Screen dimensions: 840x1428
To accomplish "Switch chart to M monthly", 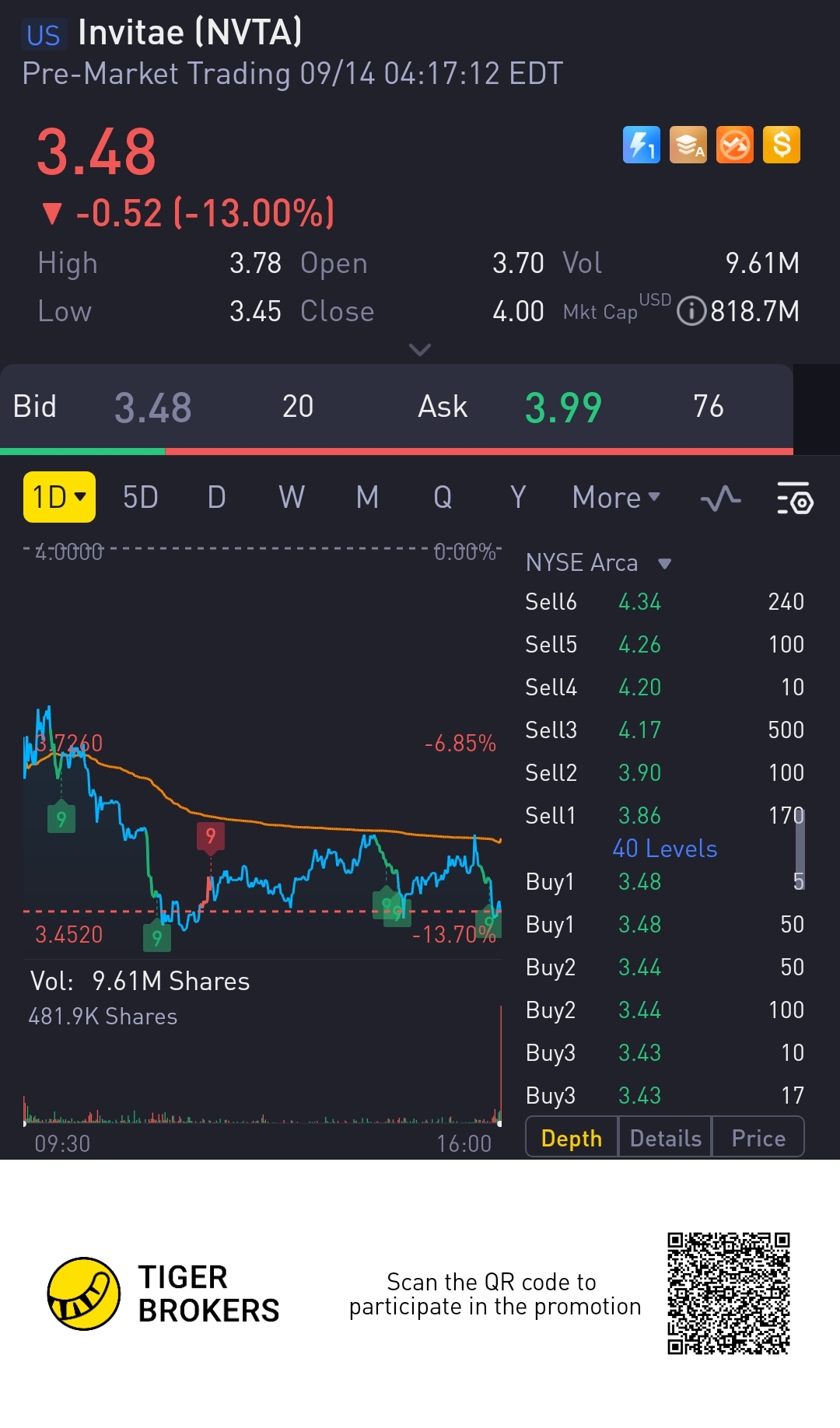I will pyautogui.click(x=368, y=497).
